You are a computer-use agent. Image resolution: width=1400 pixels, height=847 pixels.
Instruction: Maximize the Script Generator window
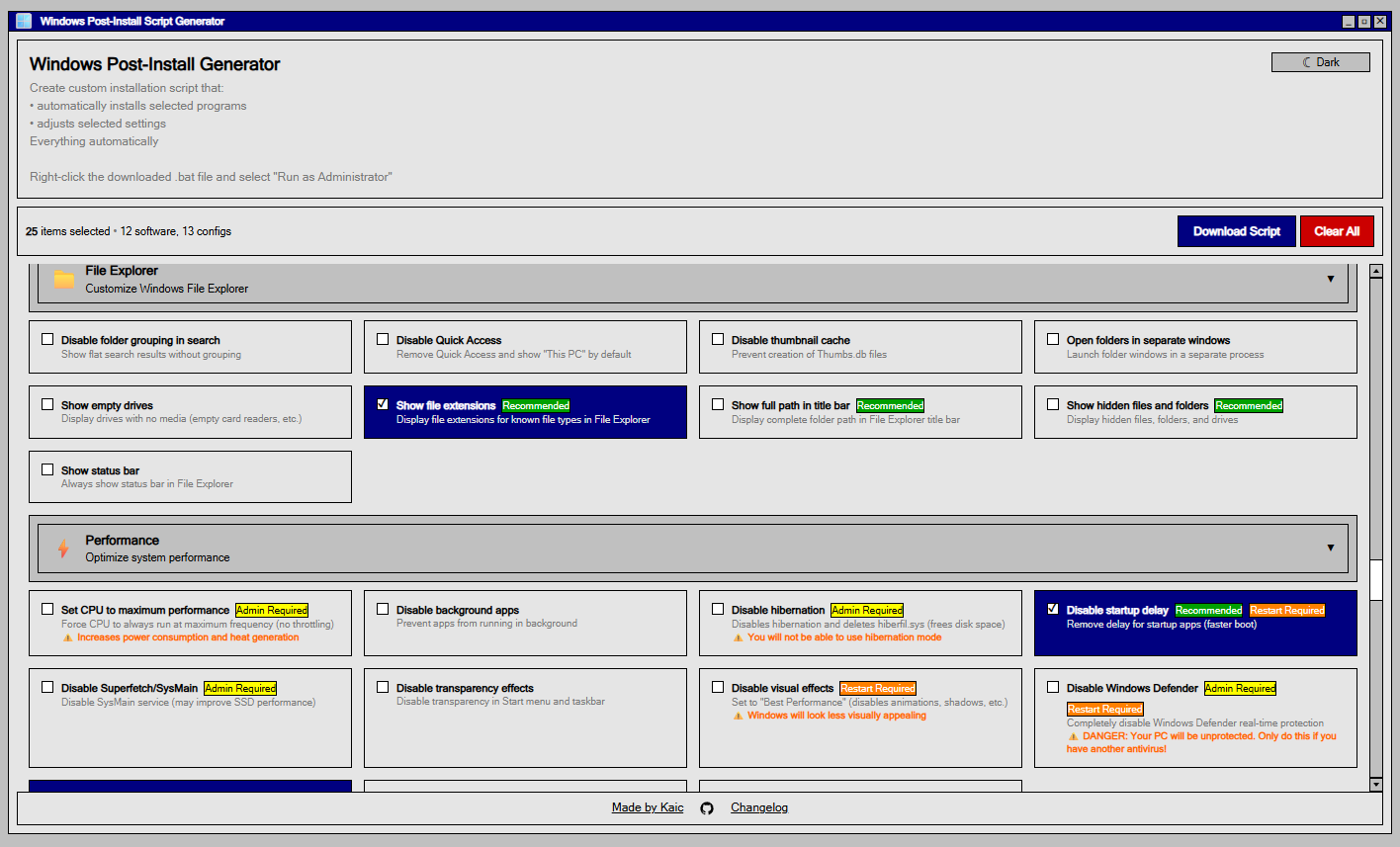(x=1364, y=21)
